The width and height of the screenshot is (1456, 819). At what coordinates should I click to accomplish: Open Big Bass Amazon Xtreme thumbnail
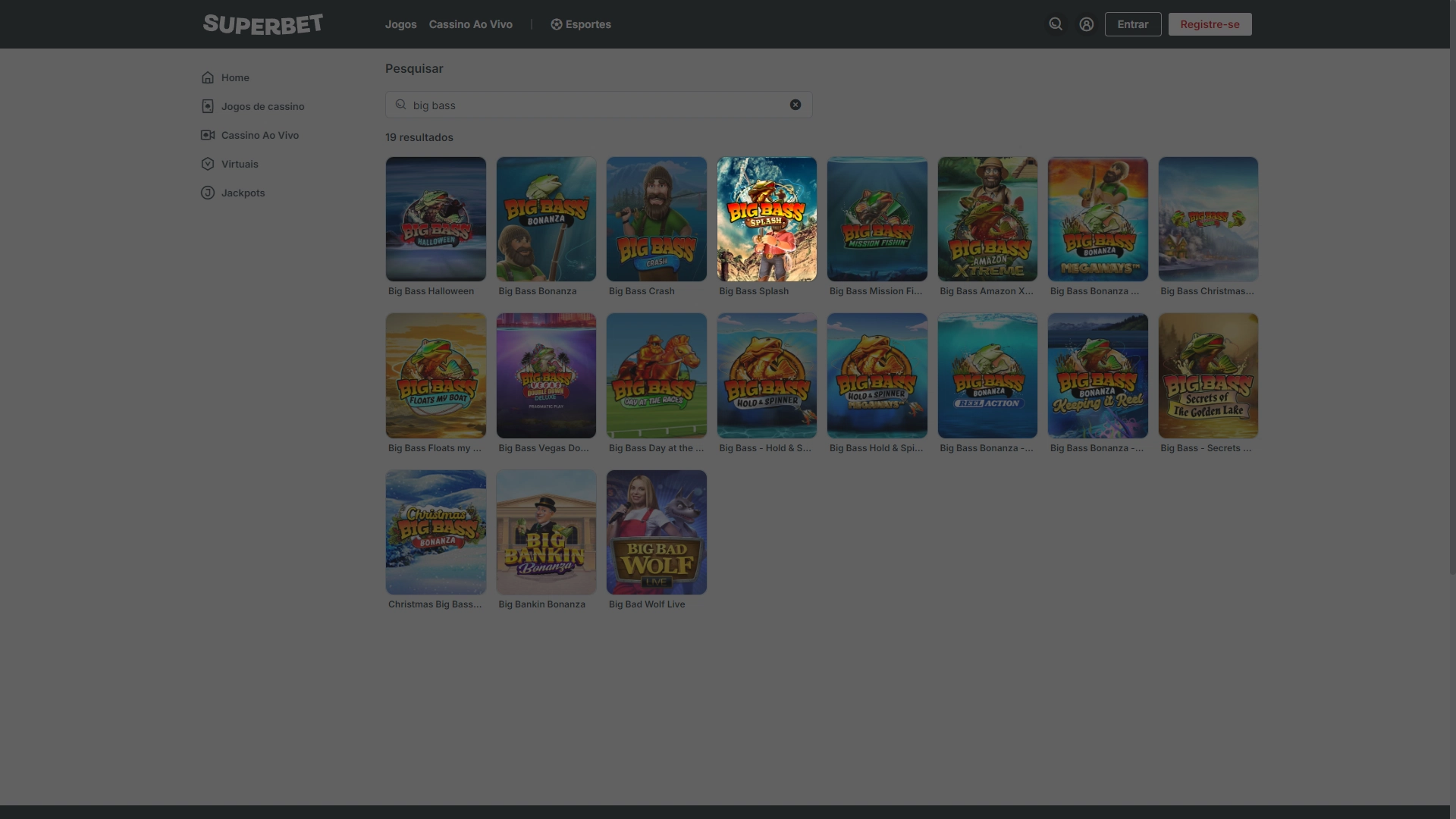click(x=987, y=219)
